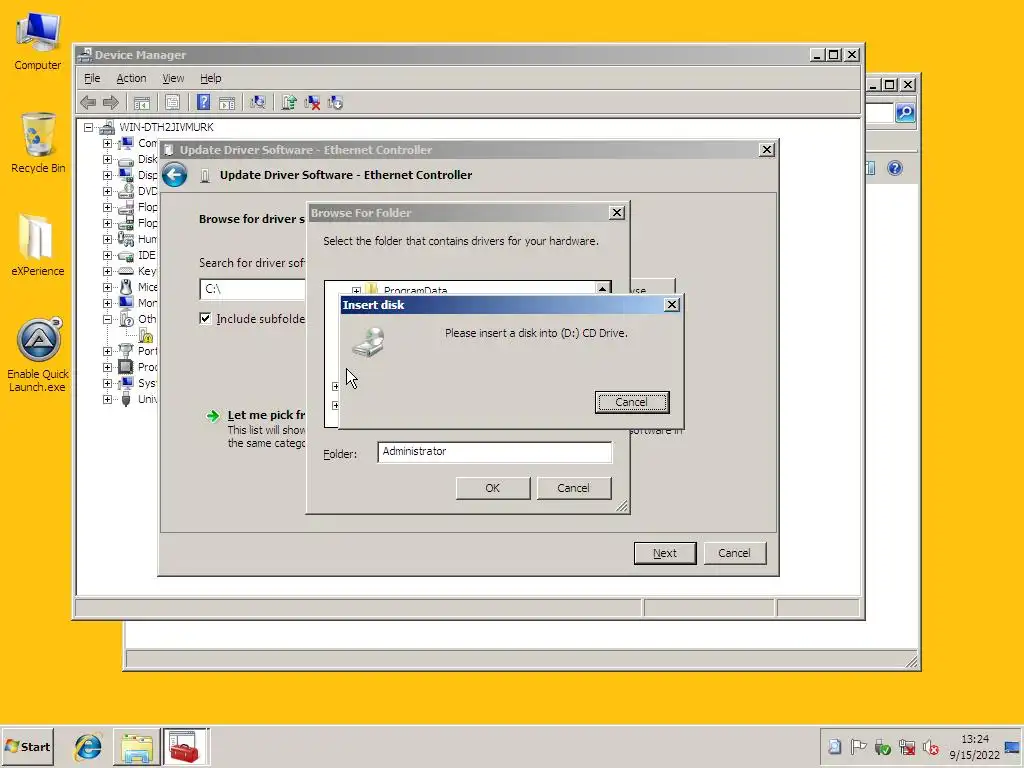
Task: Click the Start button
Action: (27, 746)
